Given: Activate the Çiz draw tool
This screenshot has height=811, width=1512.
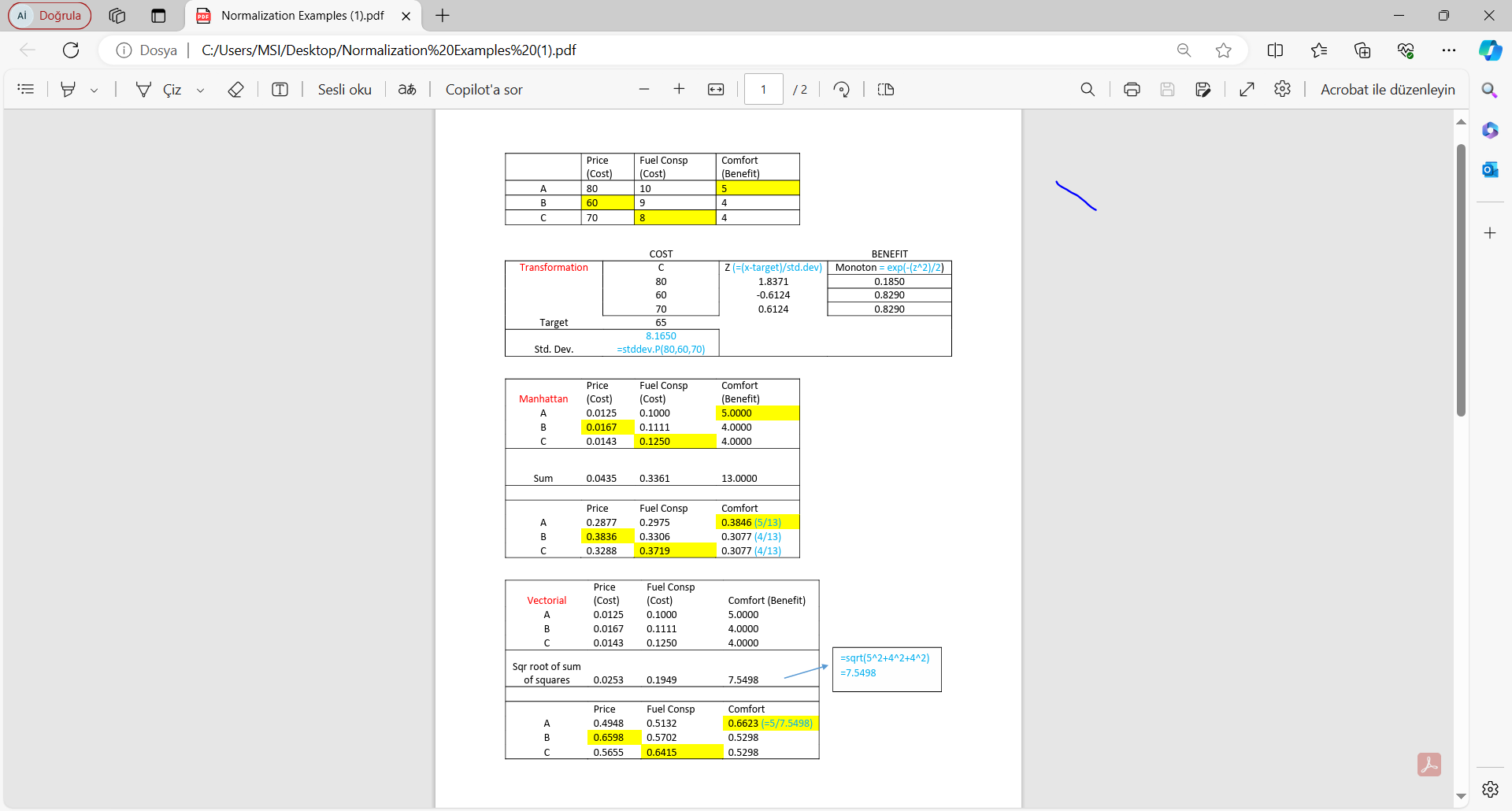Looking at the screenshot, I should click(158, 90).
